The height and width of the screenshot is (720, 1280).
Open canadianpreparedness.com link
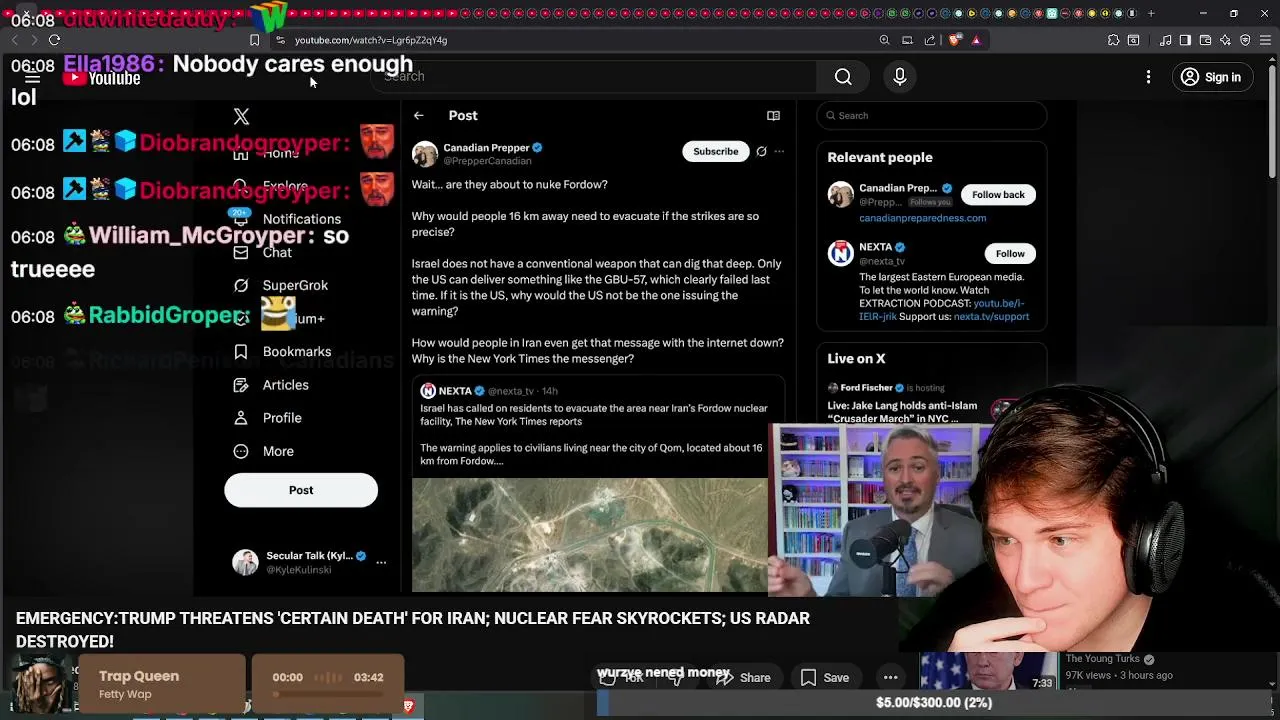coord(922,218)
